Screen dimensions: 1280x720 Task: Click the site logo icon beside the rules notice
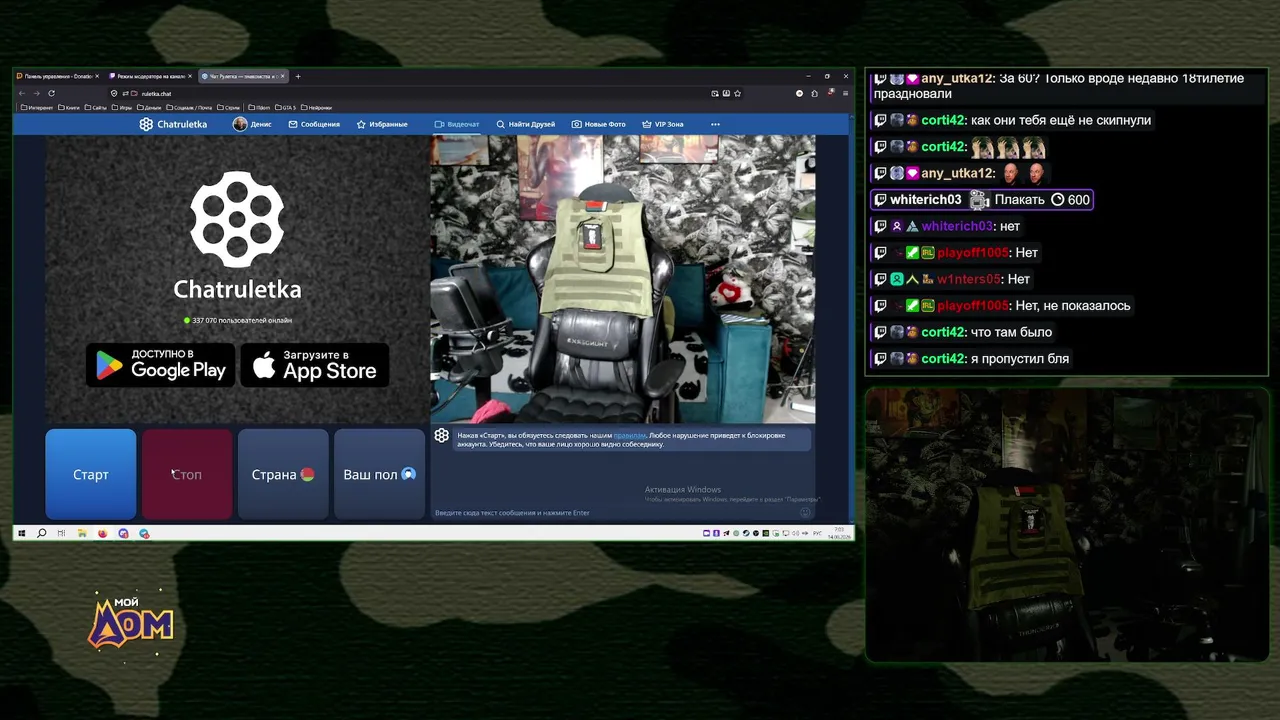coord(442,436)
